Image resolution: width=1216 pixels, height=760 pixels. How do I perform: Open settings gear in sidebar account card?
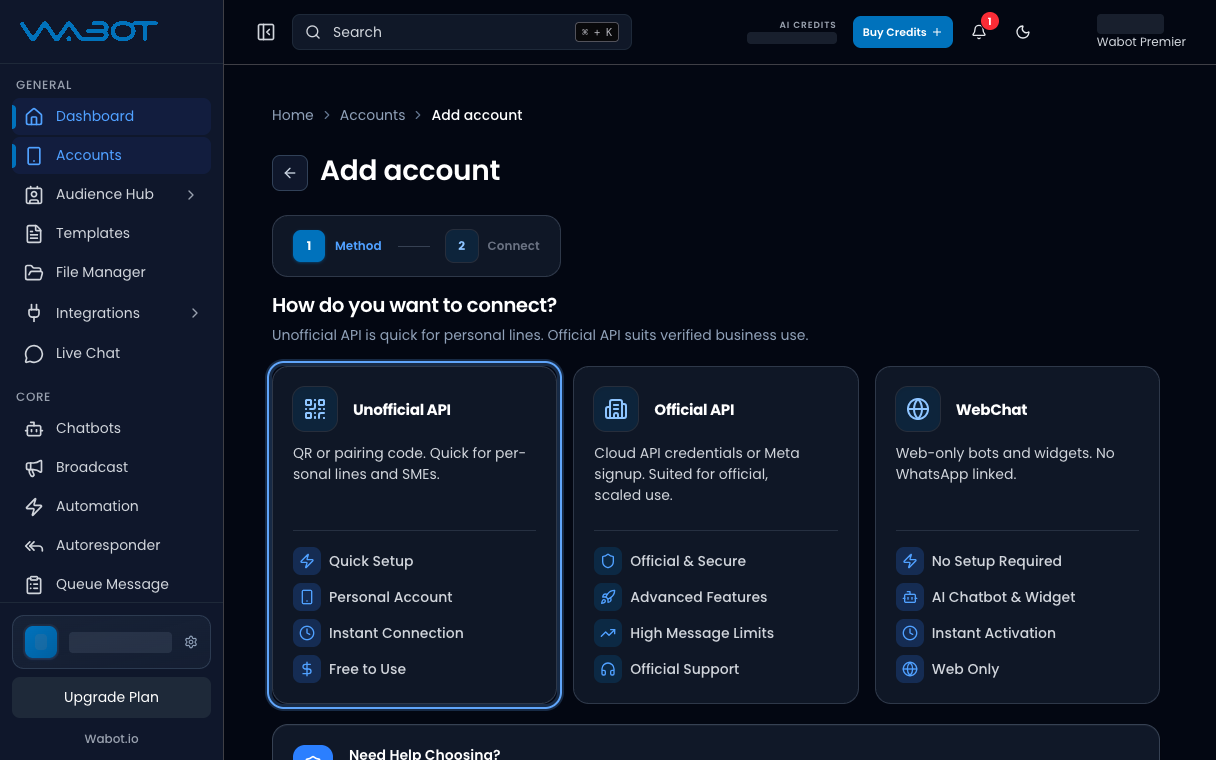coord(191,642)
